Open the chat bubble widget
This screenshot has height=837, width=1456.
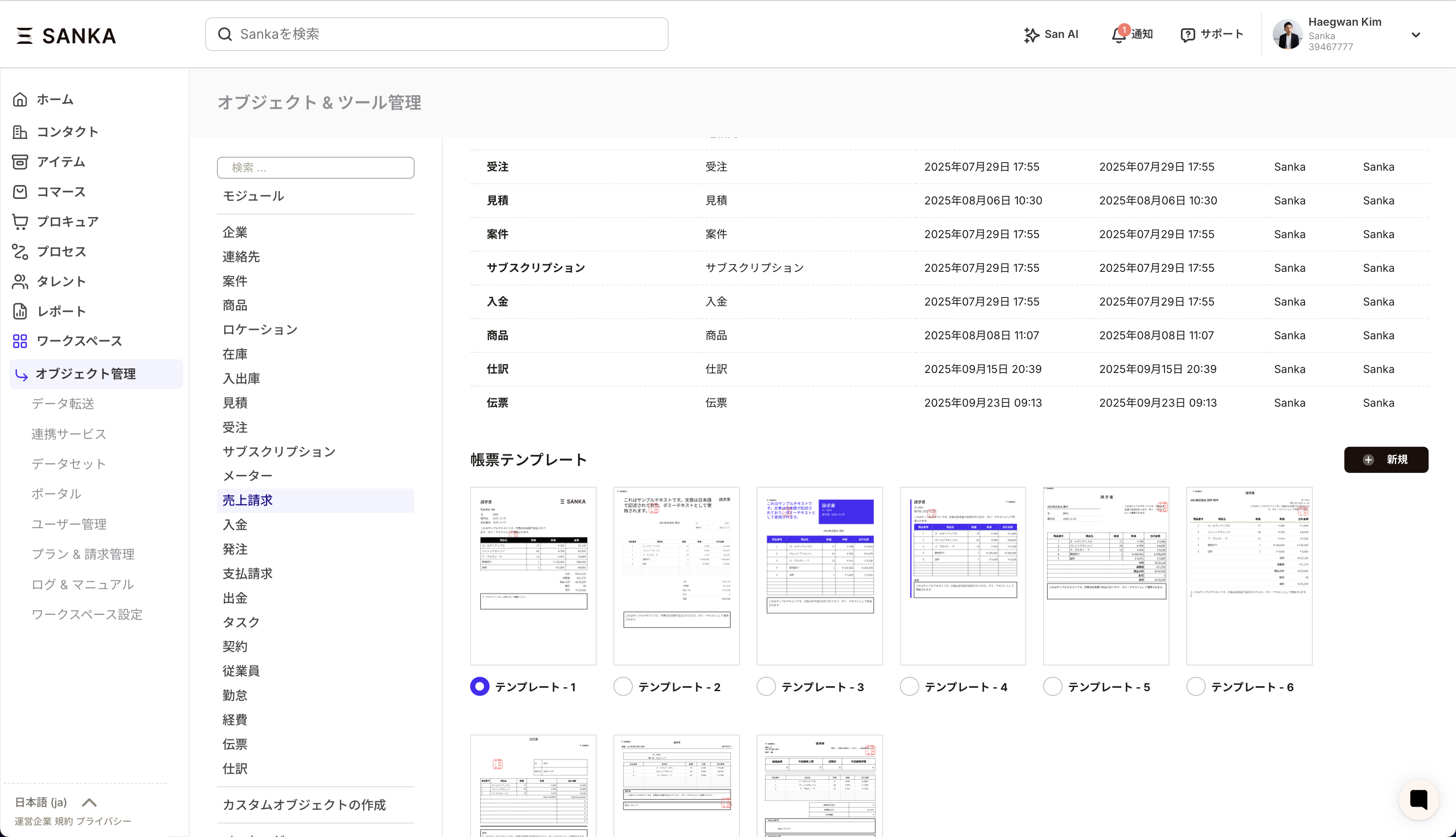pos(1418,799)
